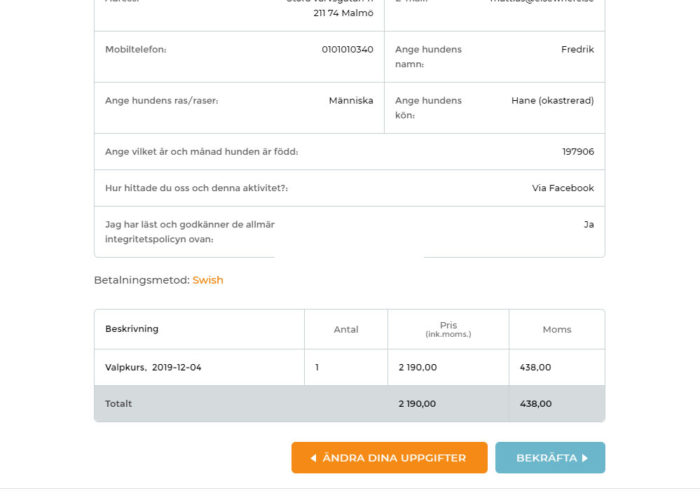This screenshot has width=700, height=500.
Task: Select the Valpkurs 2019-12-04 row description
Action: [153, 367]
